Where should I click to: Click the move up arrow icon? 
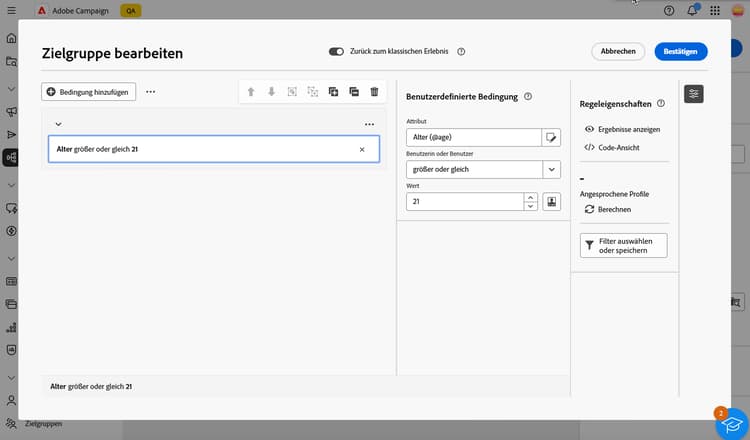coord(251,92)
